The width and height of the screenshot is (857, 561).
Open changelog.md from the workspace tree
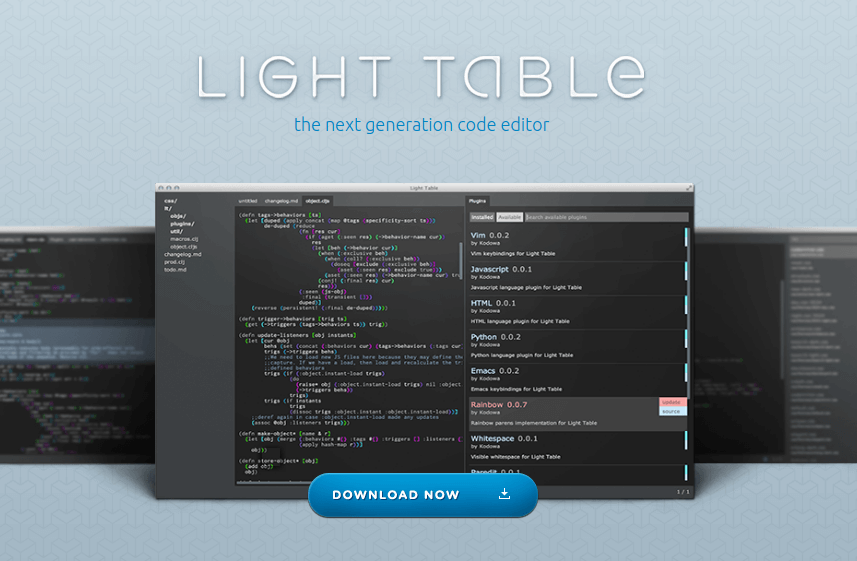pos(183,254)
